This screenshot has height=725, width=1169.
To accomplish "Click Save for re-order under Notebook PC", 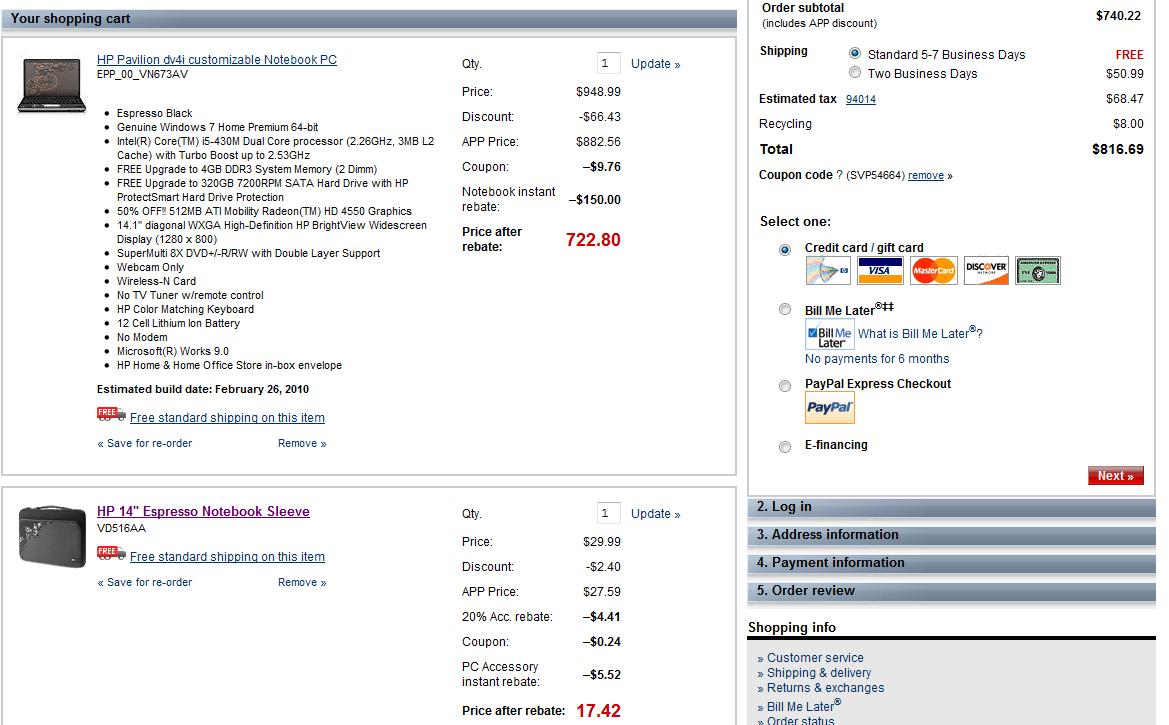I will (x=145, y=443).
